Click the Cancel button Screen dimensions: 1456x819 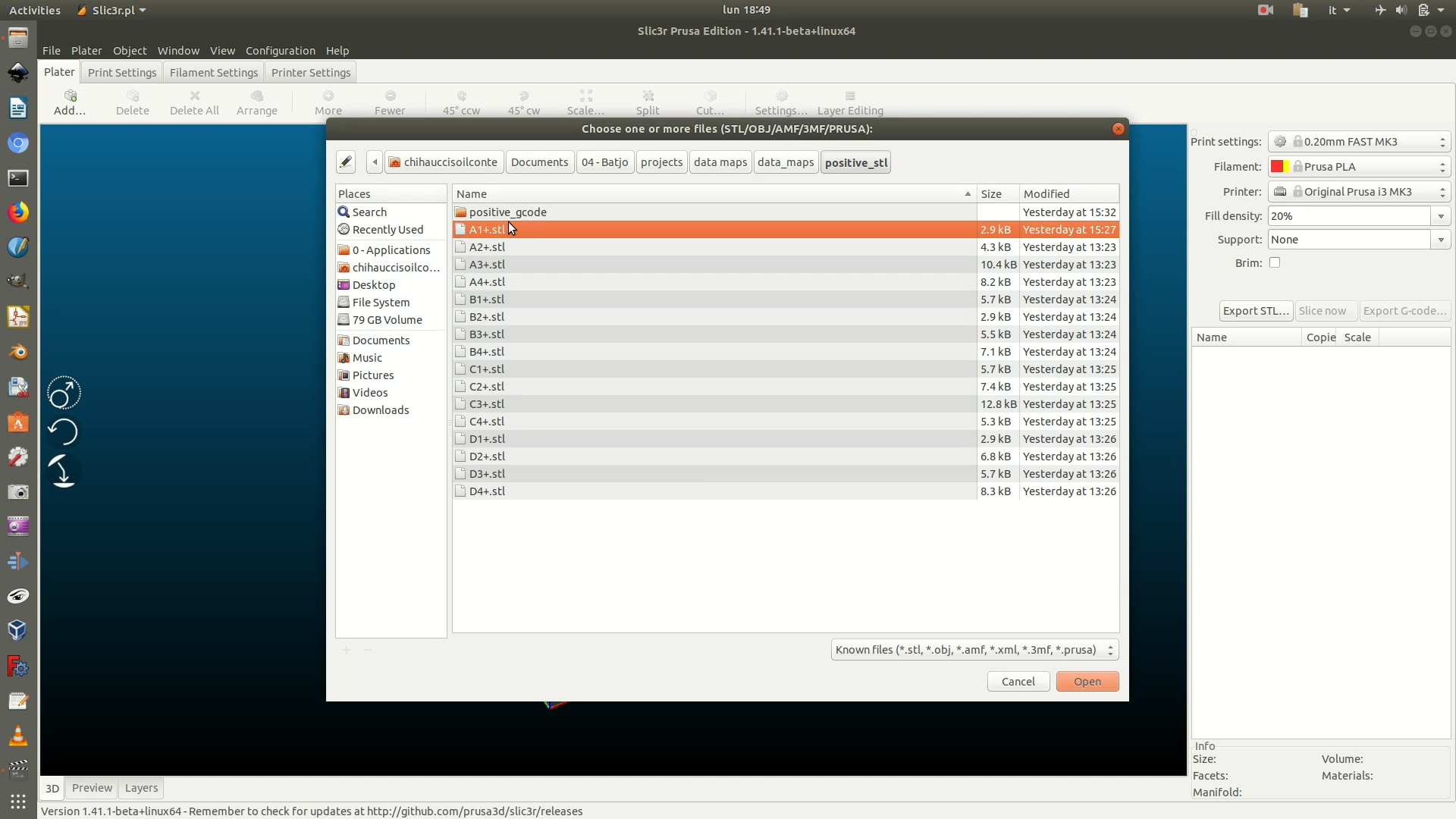(x=1018, y=682)
